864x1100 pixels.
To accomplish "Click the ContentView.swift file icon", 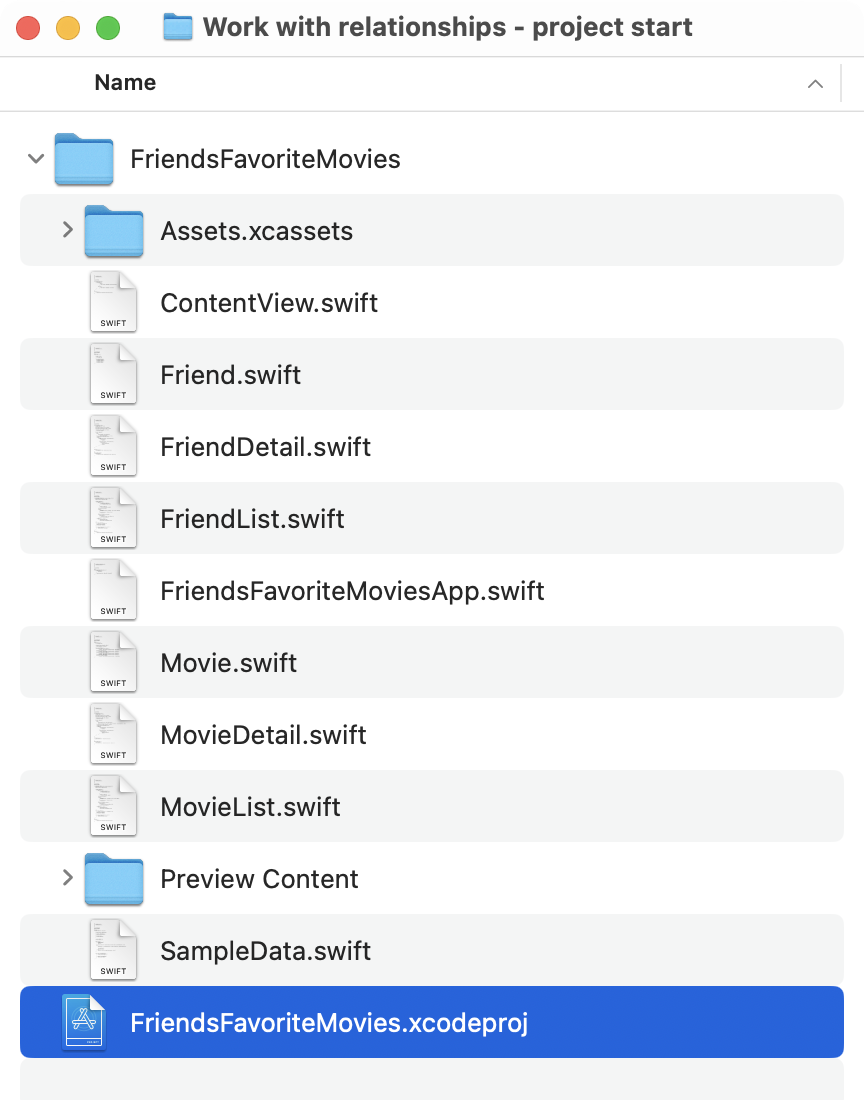I will point(113,302).
